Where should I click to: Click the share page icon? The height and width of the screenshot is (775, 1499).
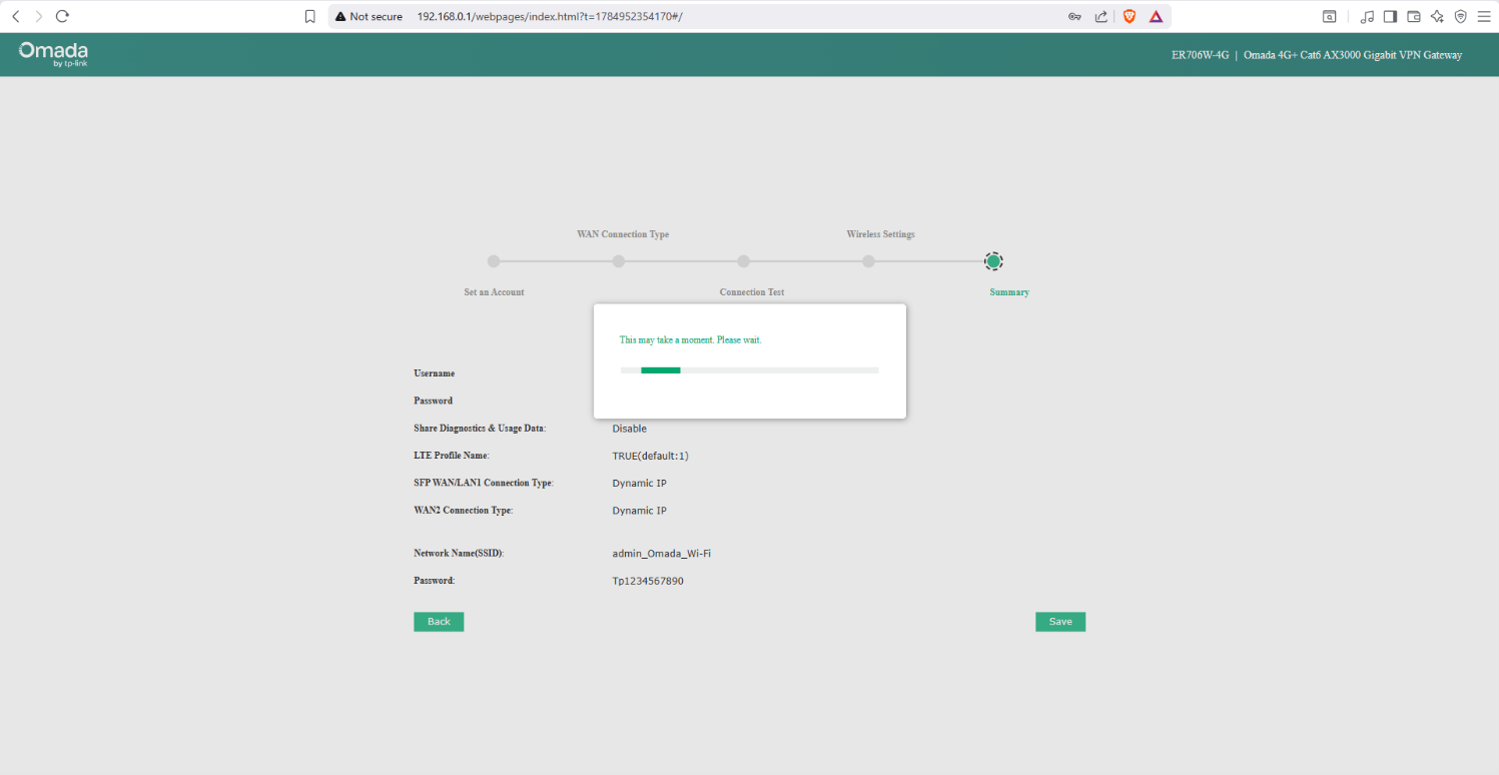pos(1101,16)
